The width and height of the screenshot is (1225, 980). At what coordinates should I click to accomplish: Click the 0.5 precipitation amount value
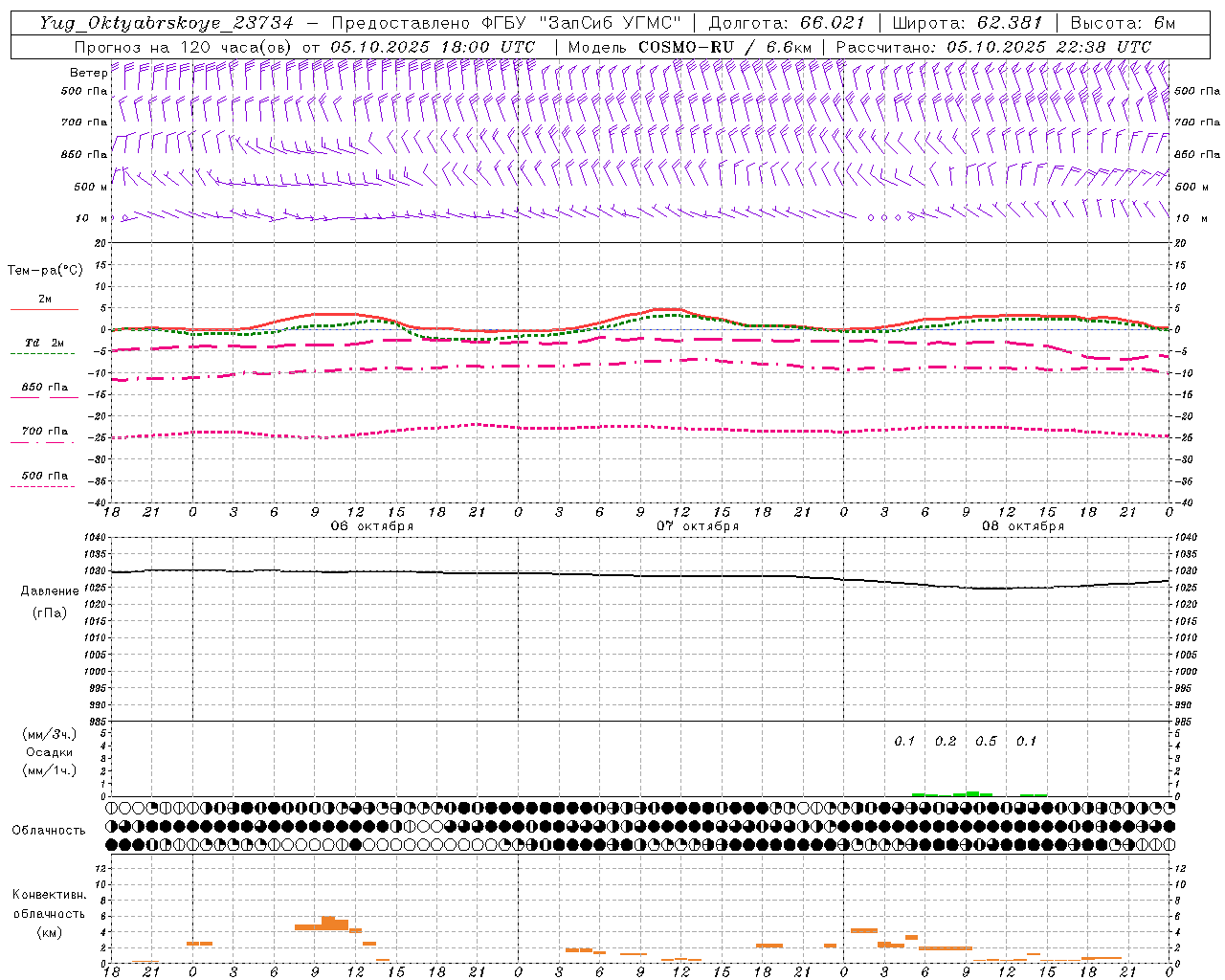pos(986,742)
